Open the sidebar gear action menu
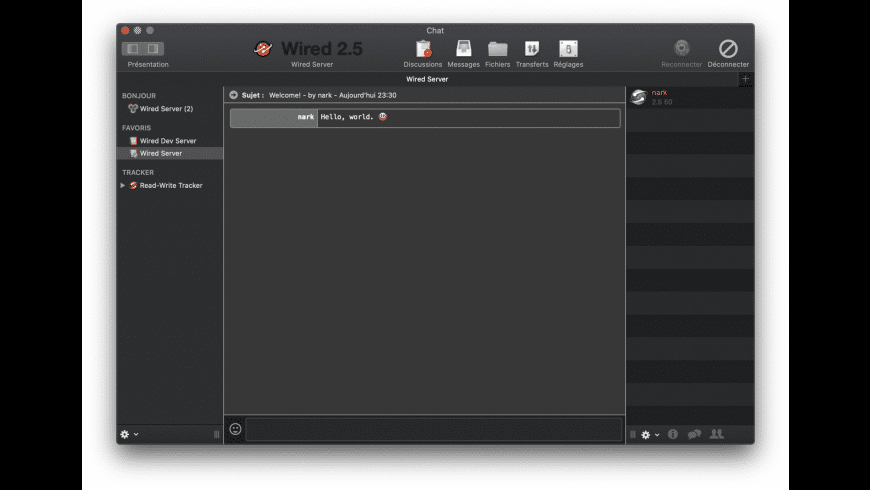Viewport: 870px width, 490px height. pos(129,435)
